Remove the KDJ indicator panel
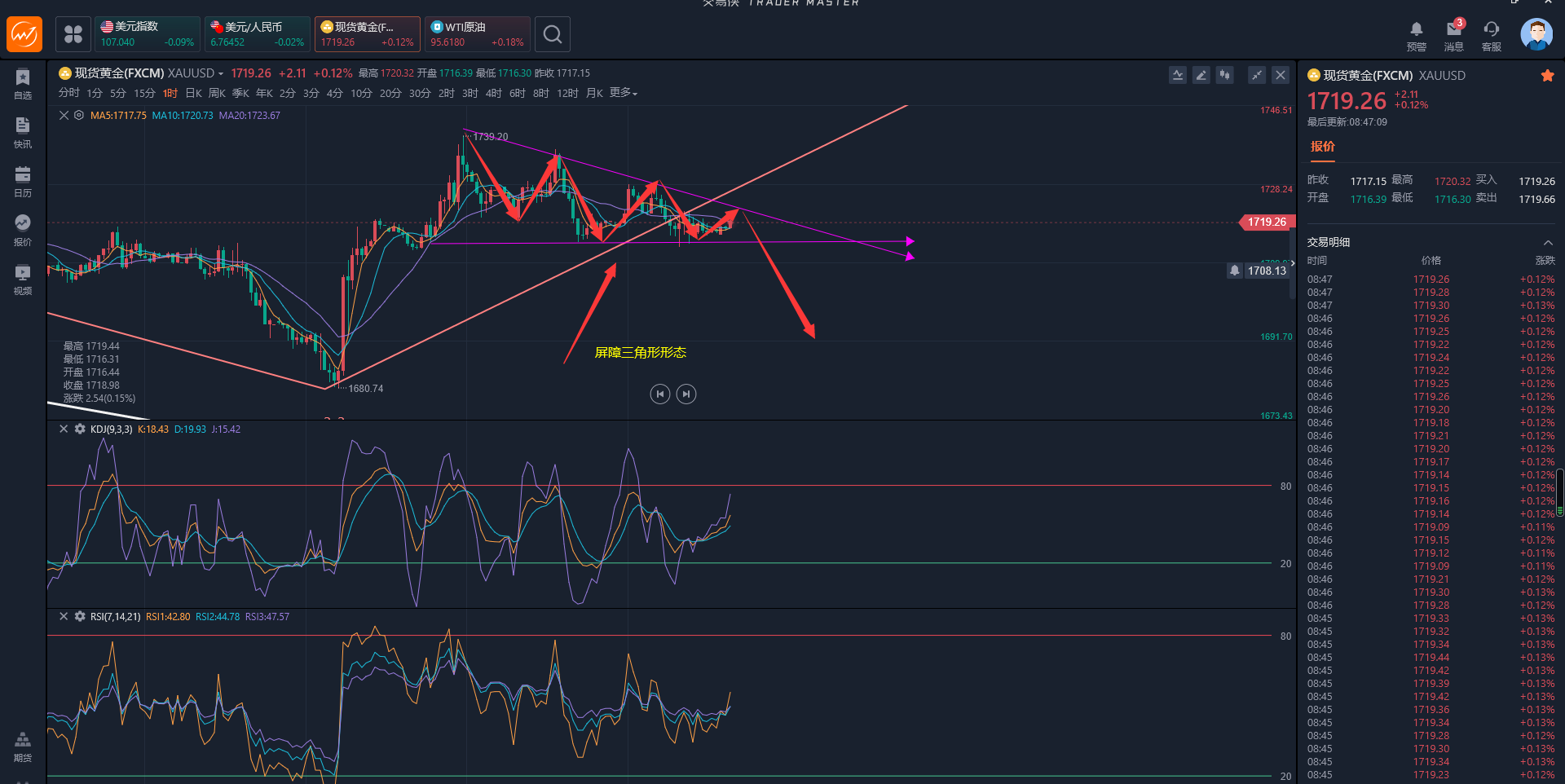This screenshot has height=784, width=1565. coord(64,429)
